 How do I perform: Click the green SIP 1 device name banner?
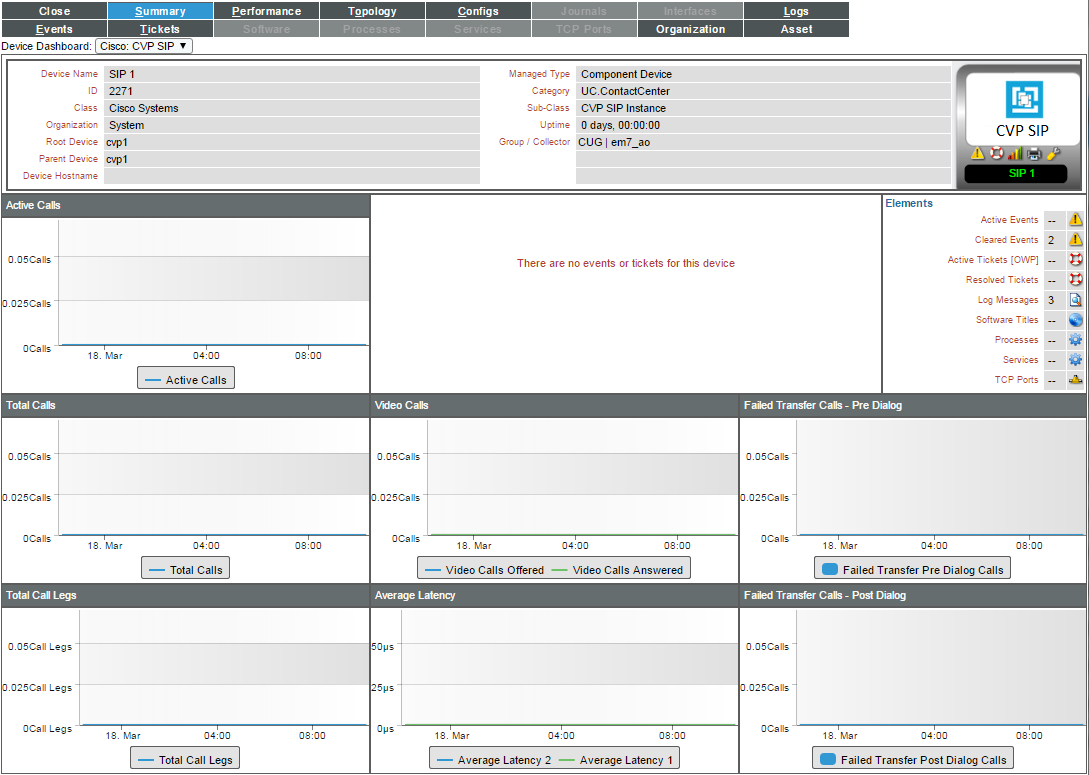tap(1016, 174)
